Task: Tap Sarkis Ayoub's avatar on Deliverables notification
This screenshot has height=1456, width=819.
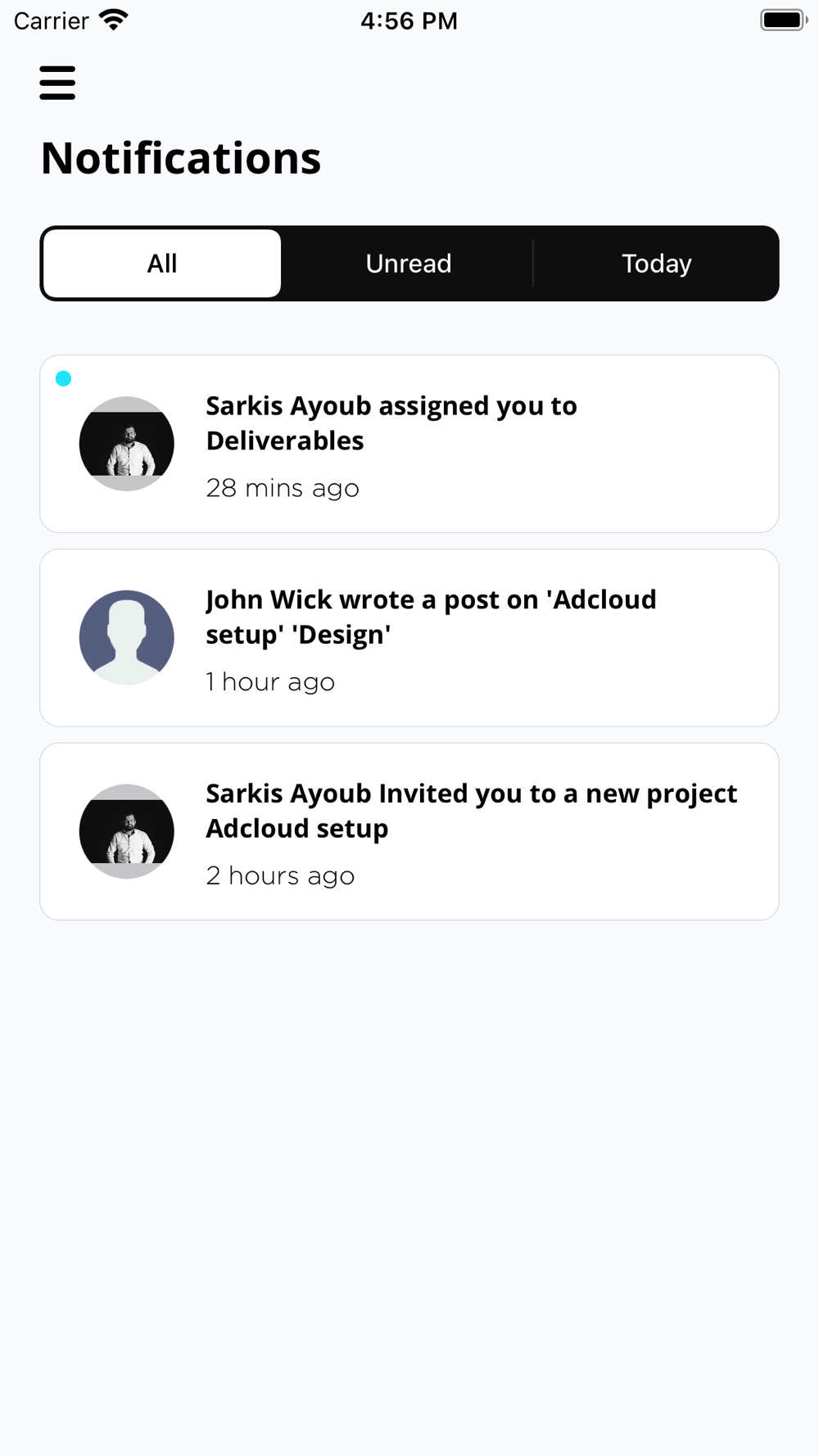Action: click(127, 444)
